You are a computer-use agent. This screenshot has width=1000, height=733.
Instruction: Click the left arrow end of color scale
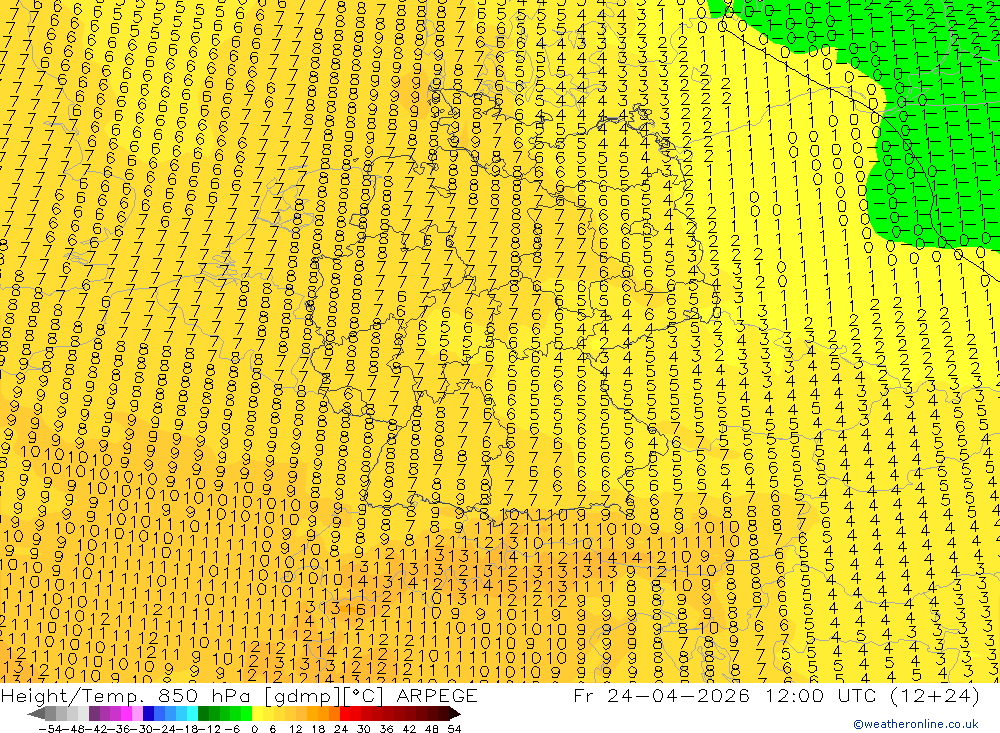click(36, 714)
